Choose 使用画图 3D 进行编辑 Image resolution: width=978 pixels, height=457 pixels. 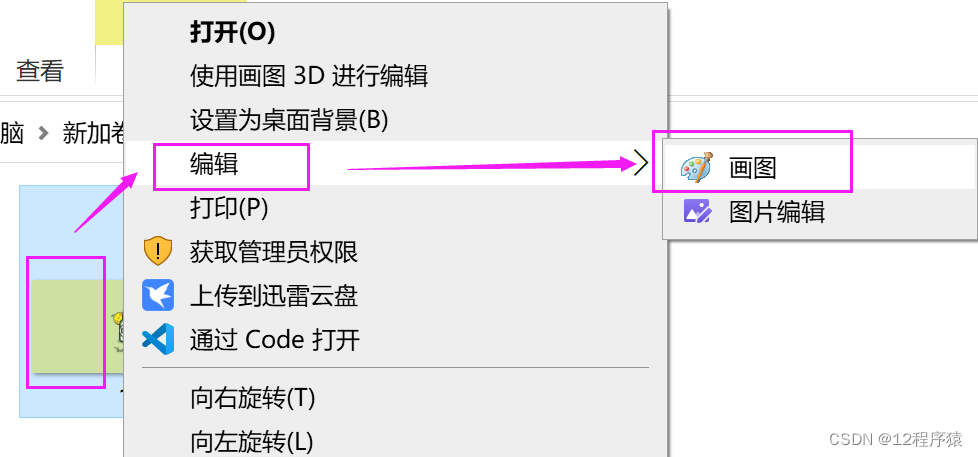309,76
